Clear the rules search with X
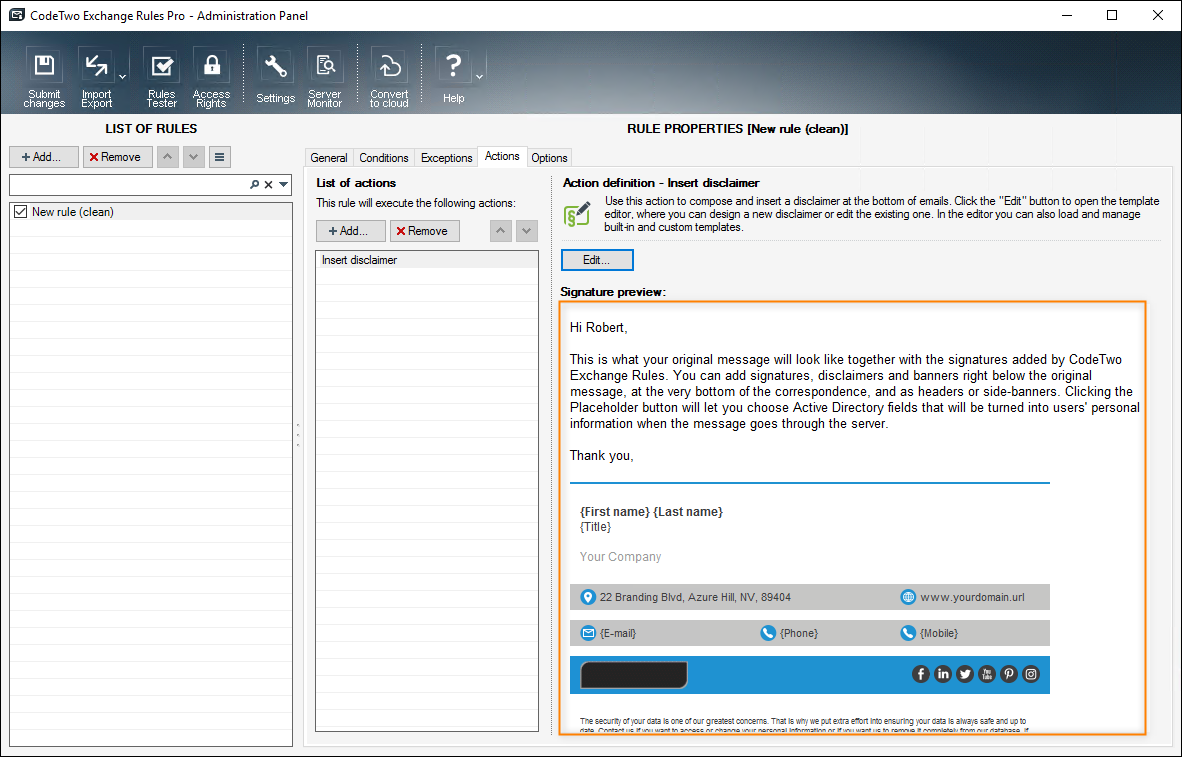 268,185
